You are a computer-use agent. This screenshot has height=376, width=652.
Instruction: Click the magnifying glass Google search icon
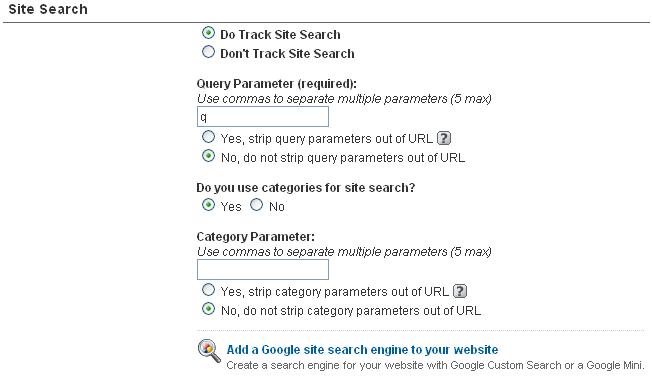click(209, 351)
